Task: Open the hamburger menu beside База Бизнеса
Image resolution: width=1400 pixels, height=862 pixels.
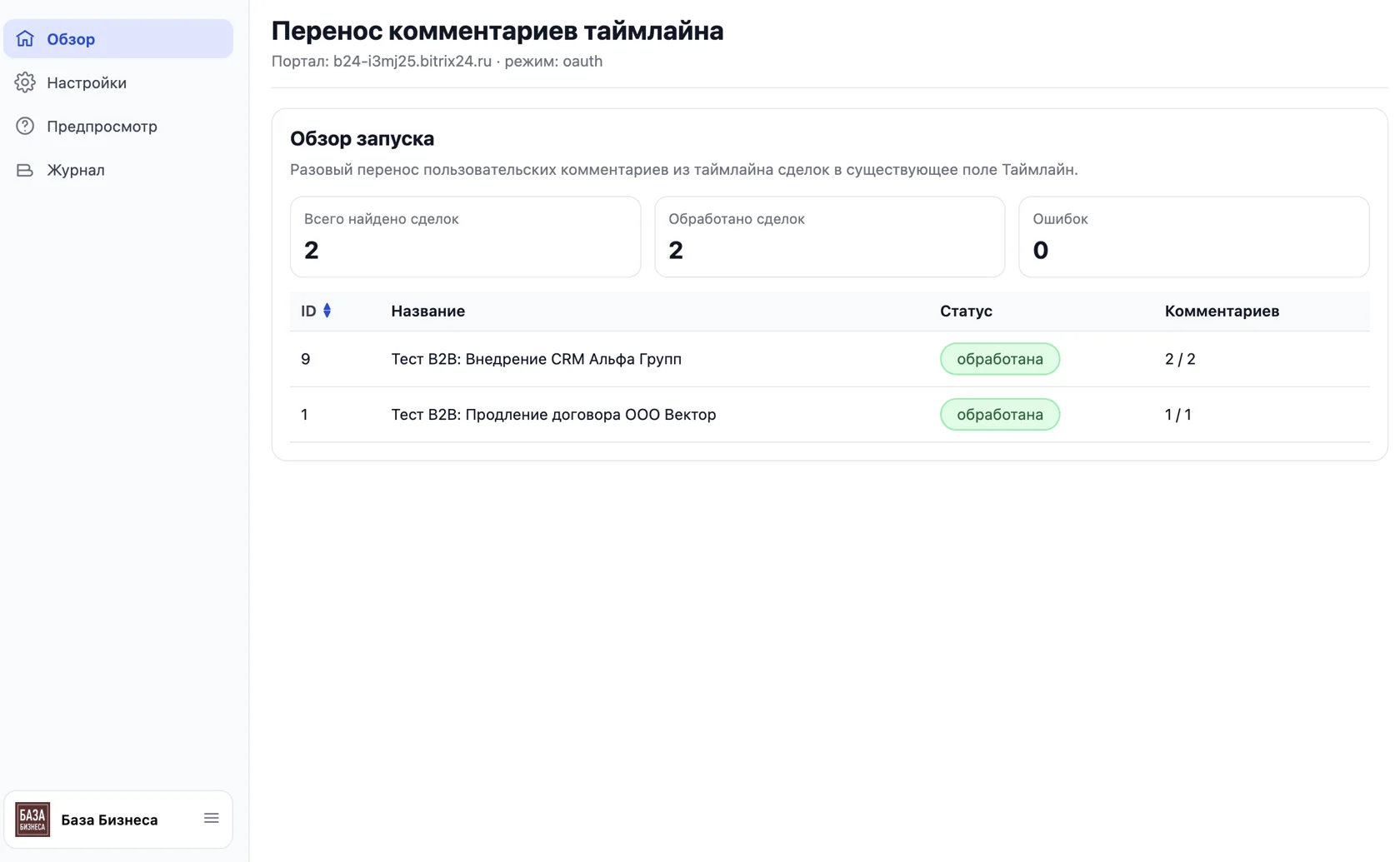Action: click(212, 819)
